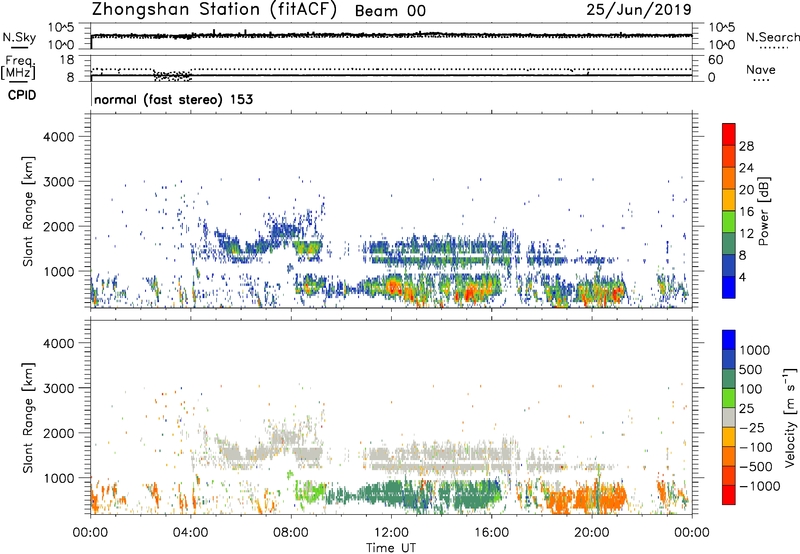Select the 500–1000 blue Velocity swatch
Viewport: 800px width, 554px height.
[729, 359]
